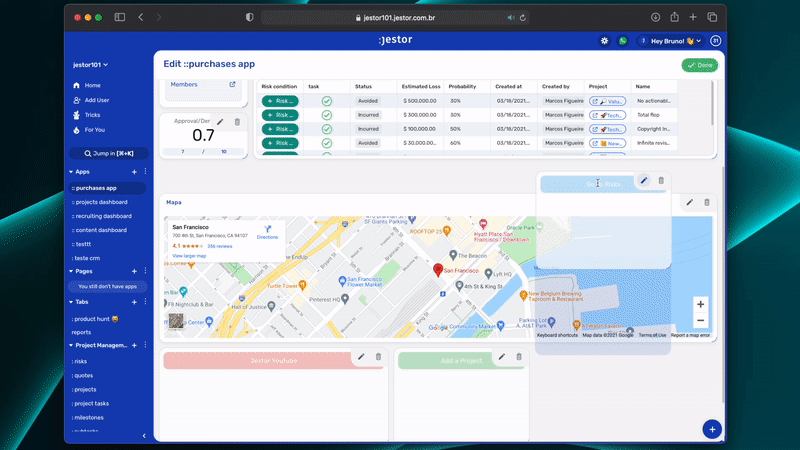
Task: Edit the Jestor Youtube component
Action: click(361, 357)
